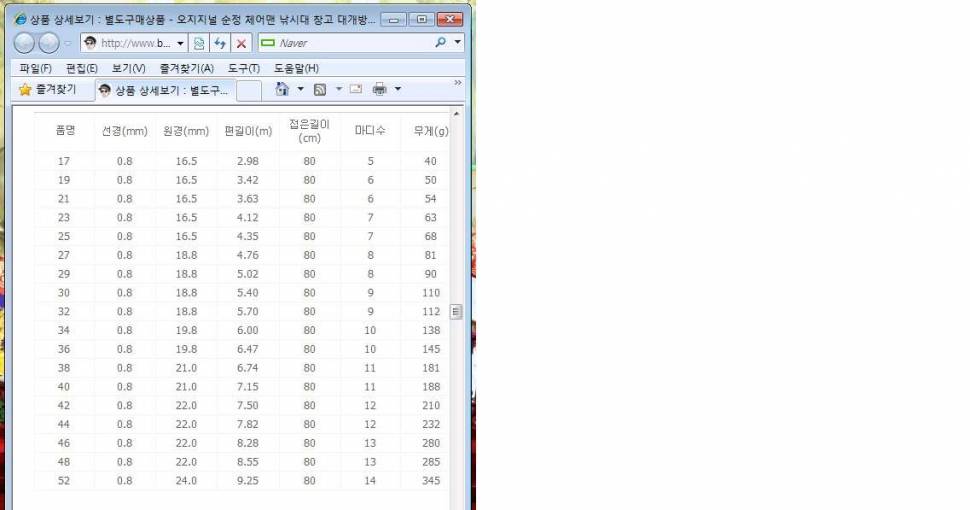Open the 즐겨찾기 favorites star button
This screenshot has height=510, width=970.
(x=48, y=90)
